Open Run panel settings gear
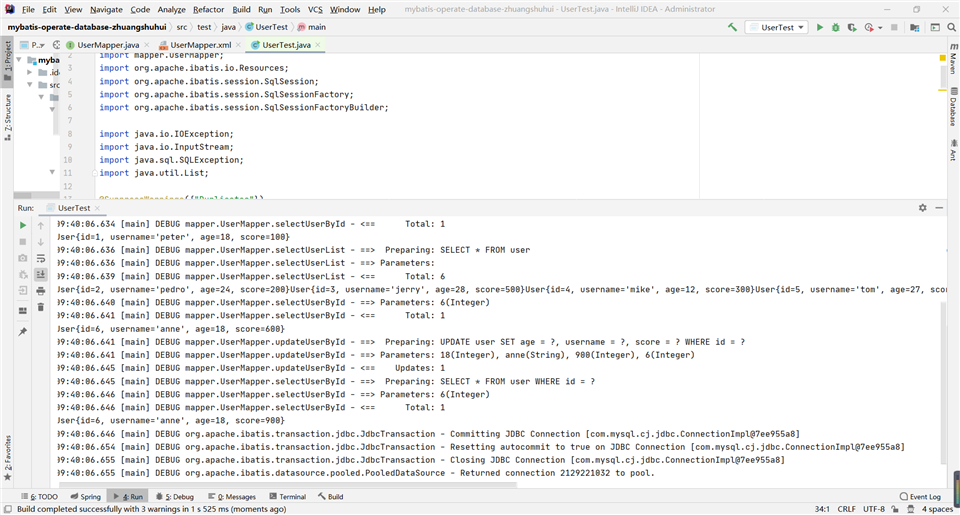 [923, 208]
